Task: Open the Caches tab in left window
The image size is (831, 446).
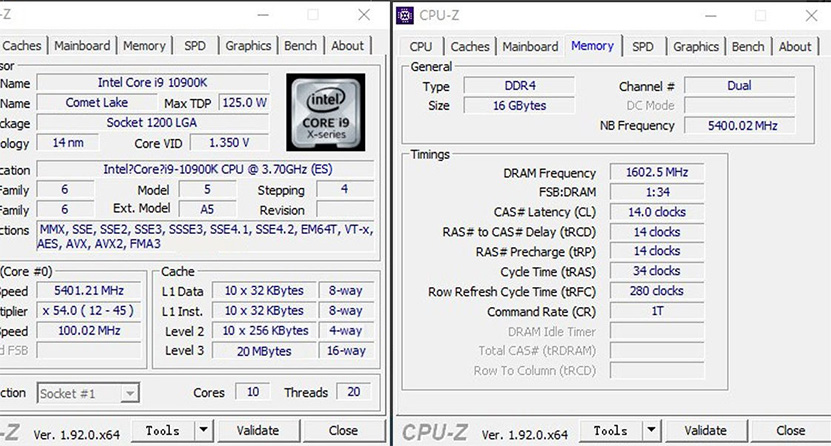Action: [22, 46]
